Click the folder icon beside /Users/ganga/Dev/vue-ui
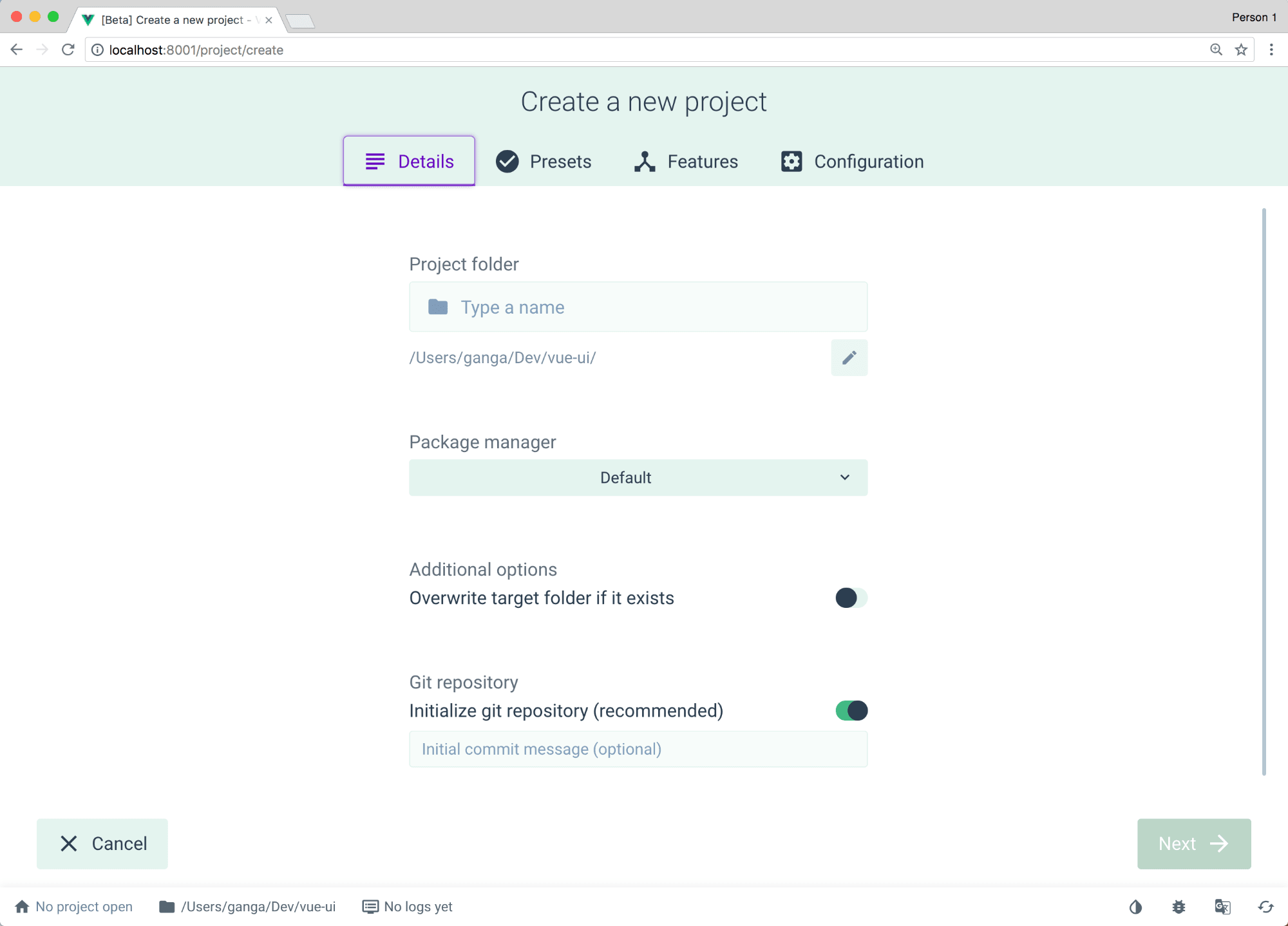Viewport: 1288px width, 926px height. point(167,907)
